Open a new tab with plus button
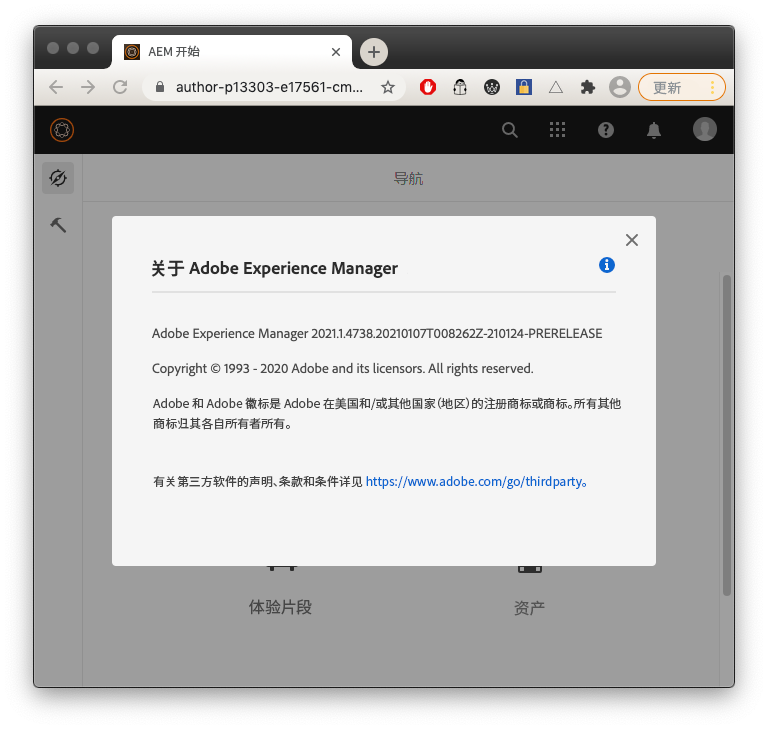 [x=374, y=52]
